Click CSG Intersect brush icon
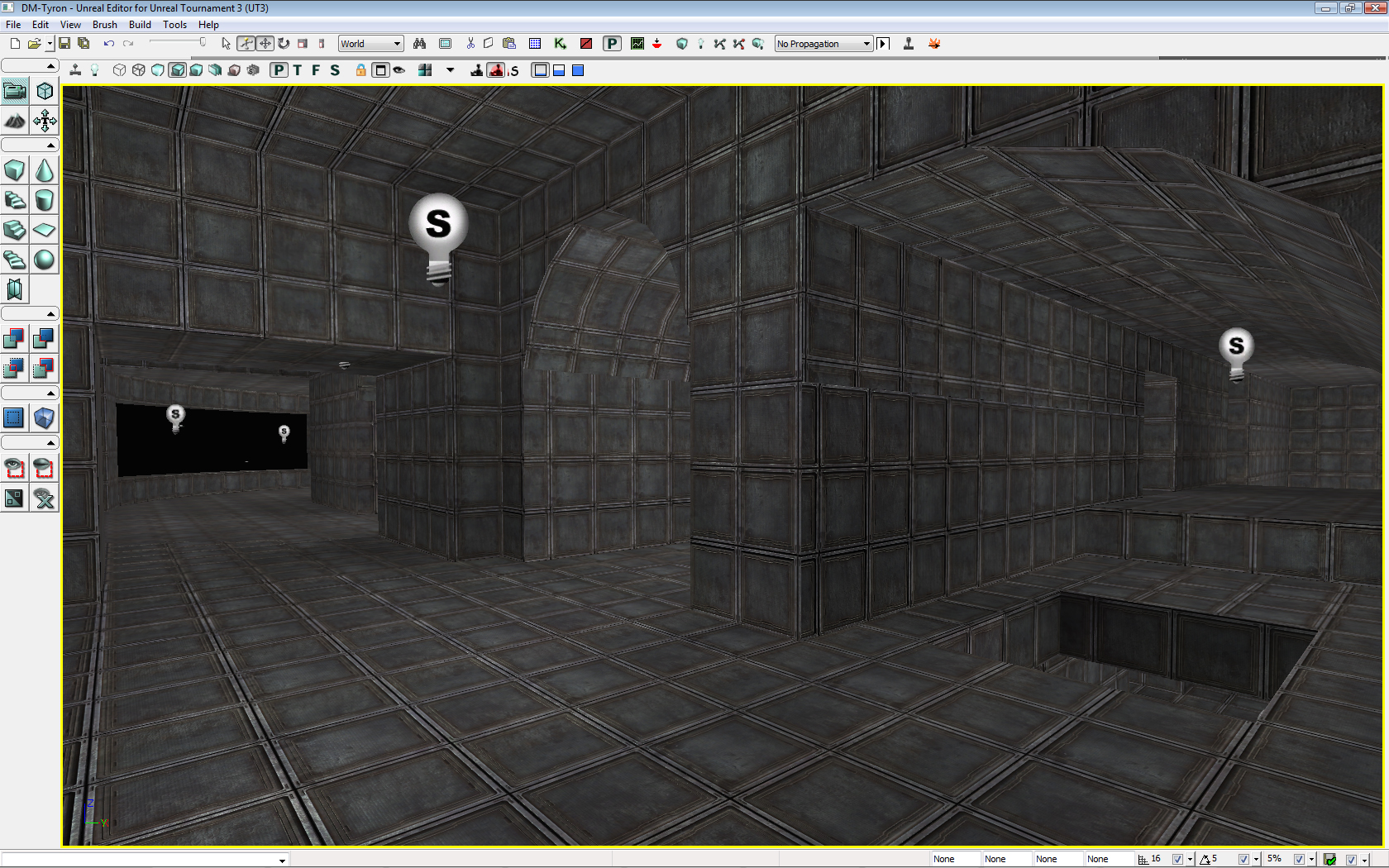The width and height of the screenshot is (1389, 868). (x=15, y=368)
